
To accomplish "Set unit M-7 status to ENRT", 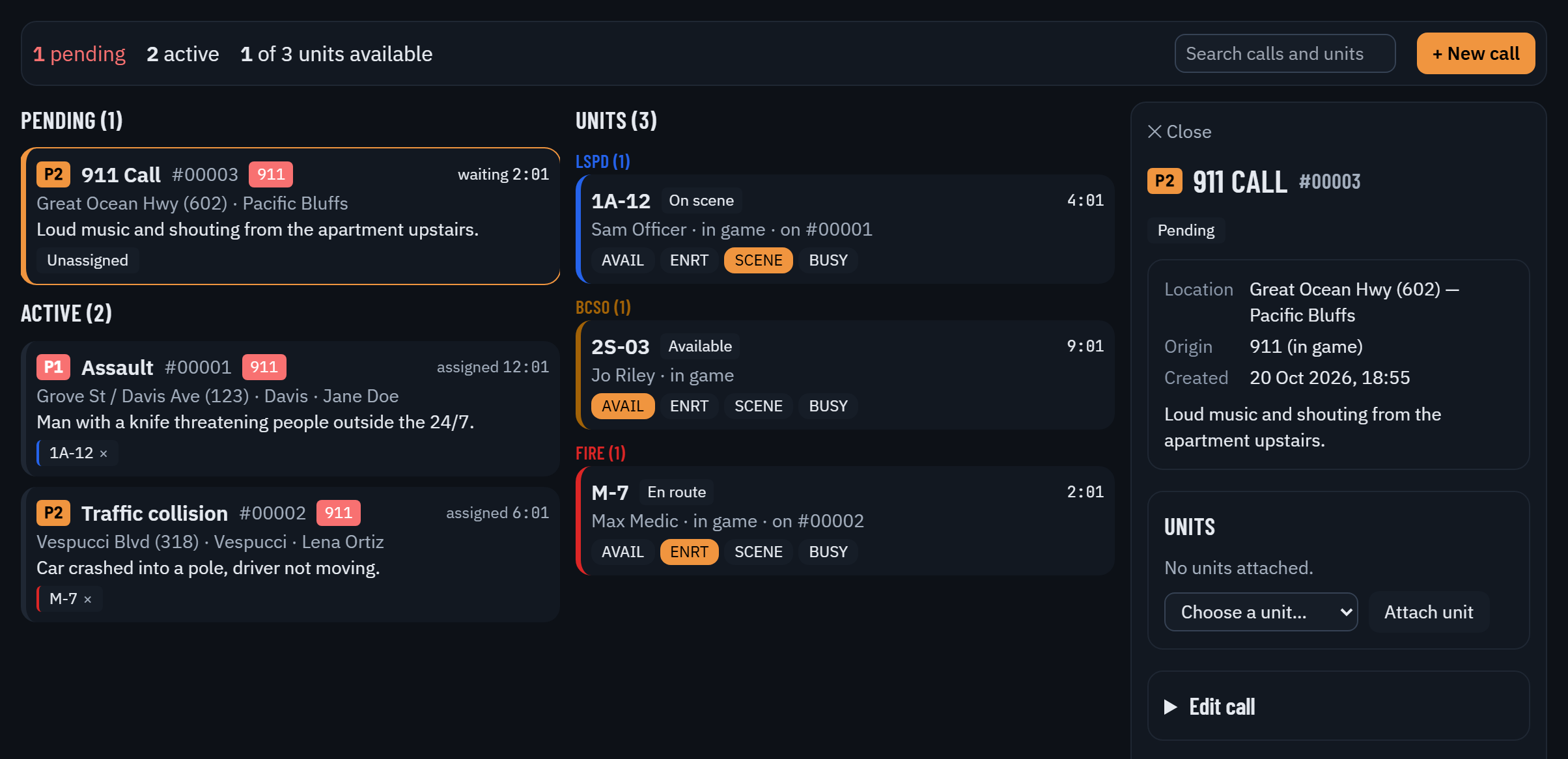I will pyautogui.click(x=689, y=552).
